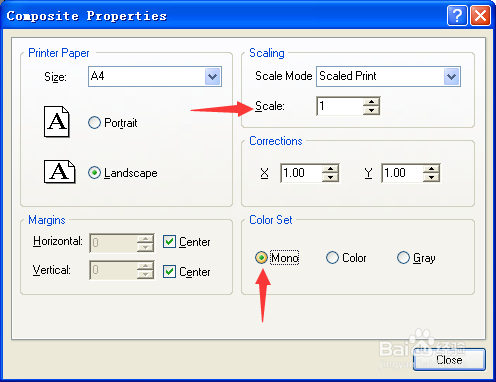The width and height of the screenshot is (496, 382).
Task: Click the Vertical margin down arrow
Action: coord(145,274)
